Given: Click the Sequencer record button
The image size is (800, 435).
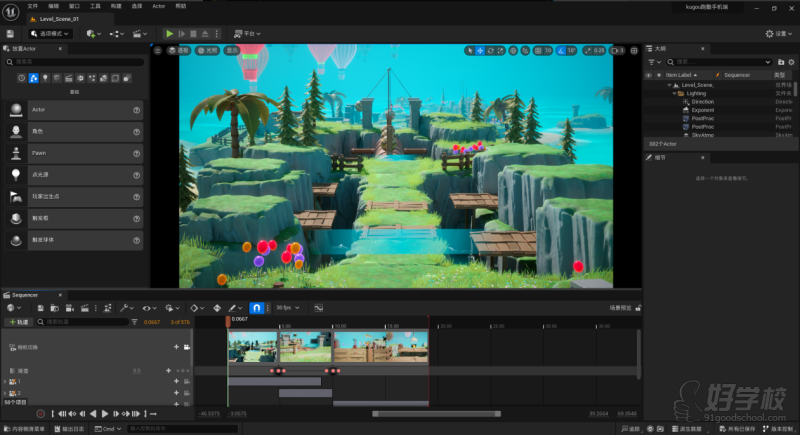Looking at the screenshot, I should point(40,413).
